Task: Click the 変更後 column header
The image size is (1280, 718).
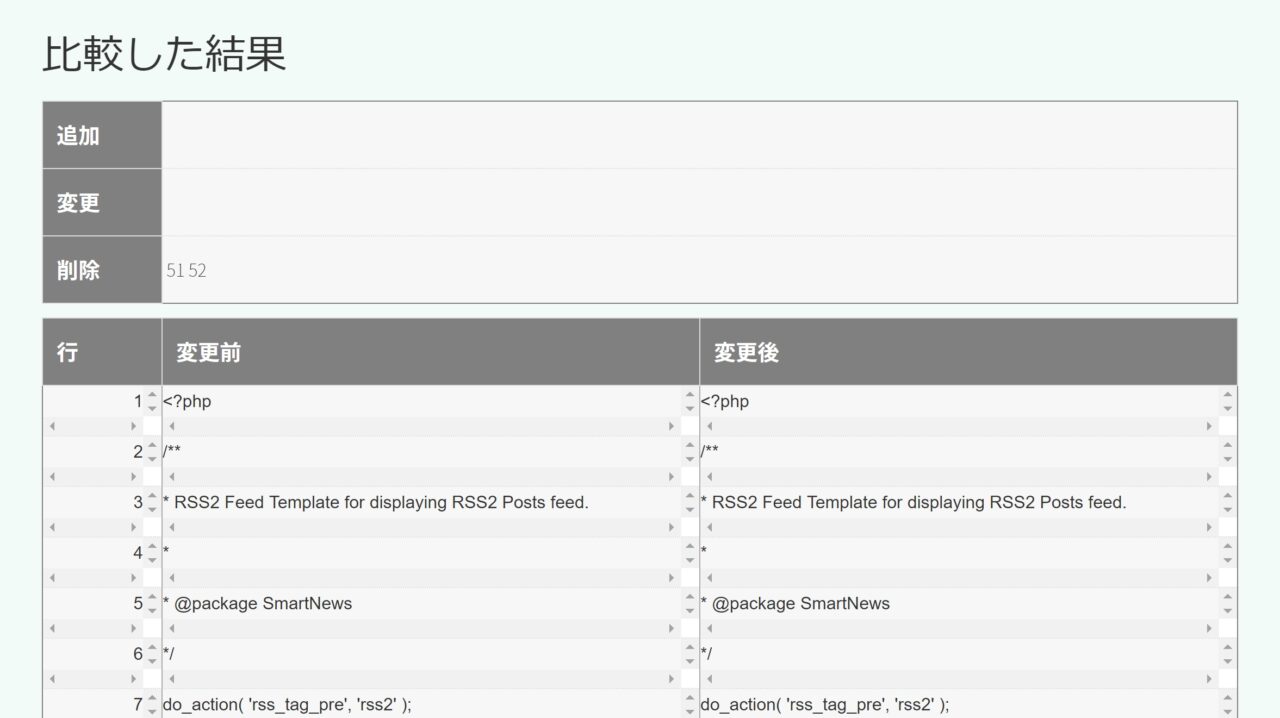Action: click(968, 352)
